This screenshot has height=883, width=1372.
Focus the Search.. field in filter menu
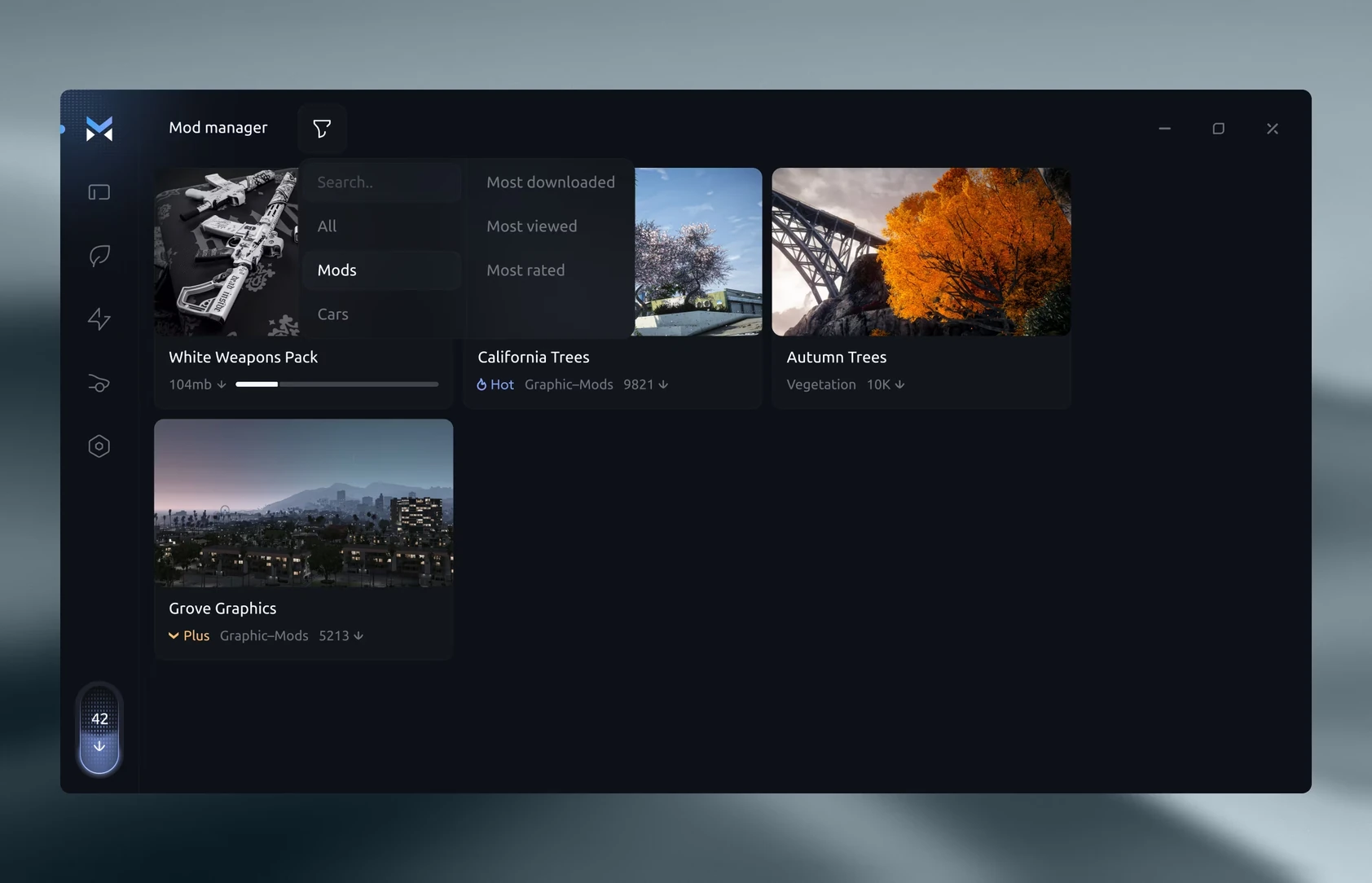(381, 182)
